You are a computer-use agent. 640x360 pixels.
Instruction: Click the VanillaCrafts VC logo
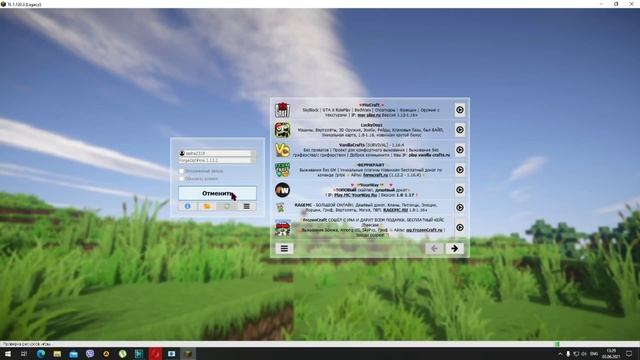(282, 150)
